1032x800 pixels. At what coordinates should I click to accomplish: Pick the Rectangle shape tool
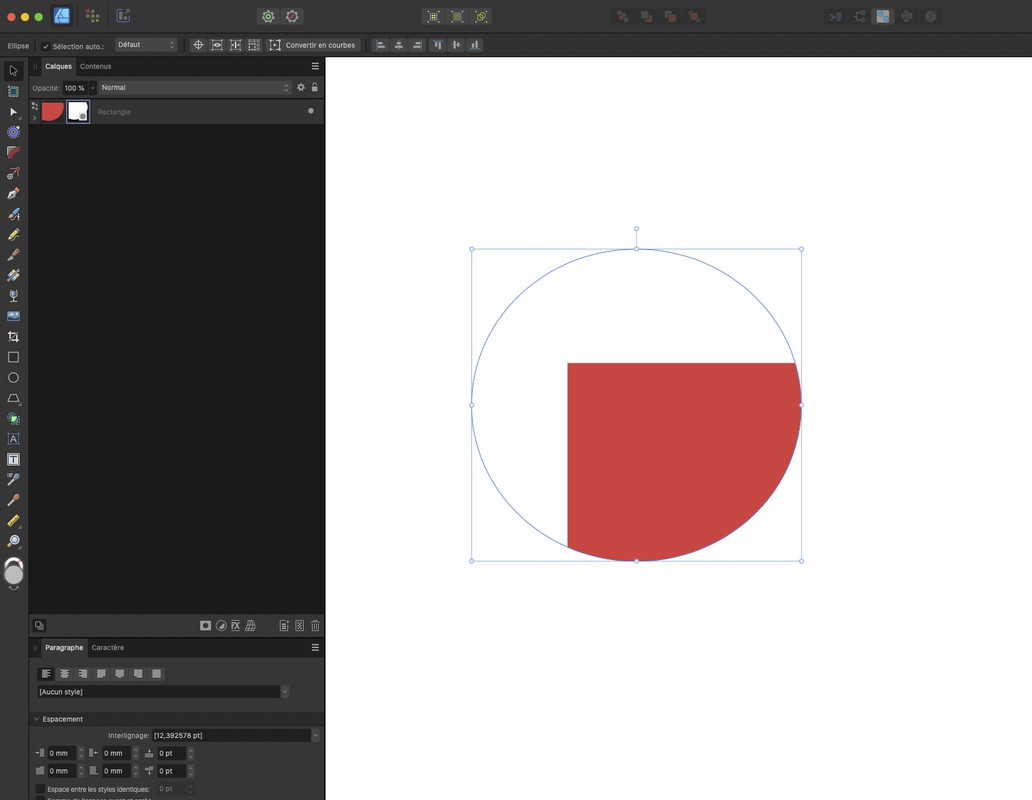coord(13,357)
